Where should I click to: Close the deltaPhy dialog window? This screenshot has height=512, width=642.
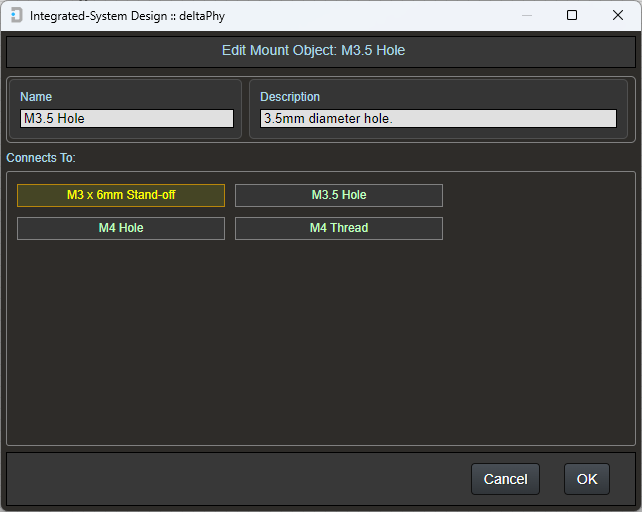[x=618, y=15]
